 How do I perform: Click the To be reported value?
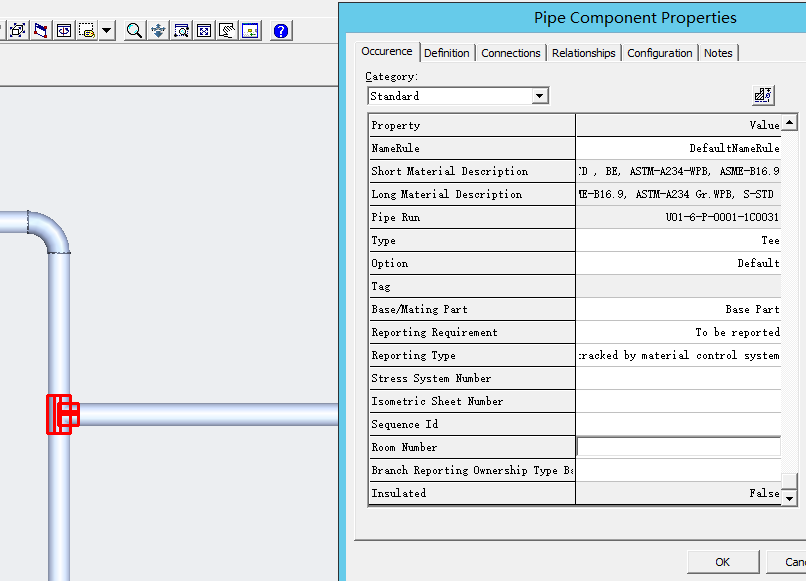point(679,332)
